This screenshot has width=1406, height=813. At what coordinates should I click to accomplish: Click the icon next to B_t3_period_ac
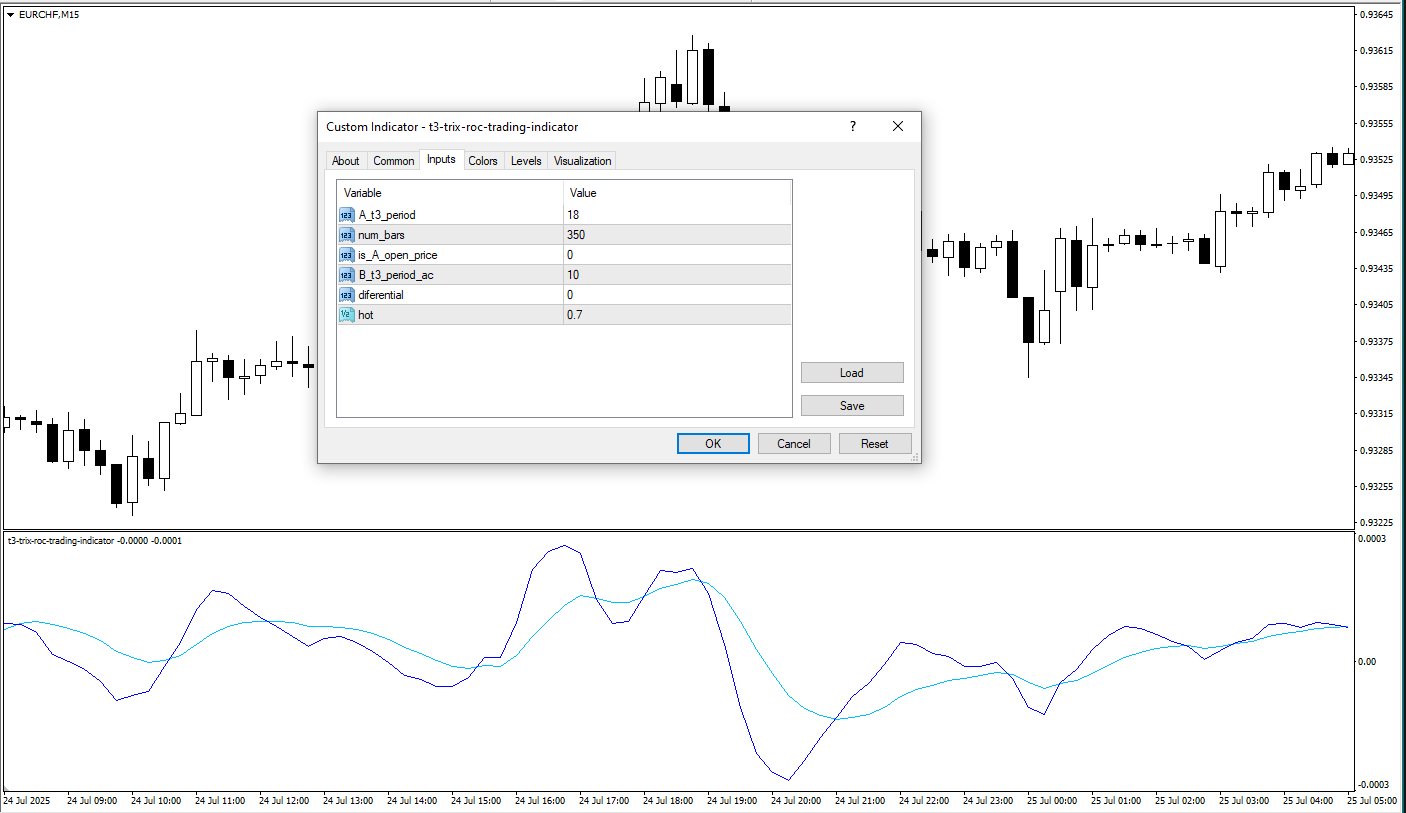pos(347,275)
